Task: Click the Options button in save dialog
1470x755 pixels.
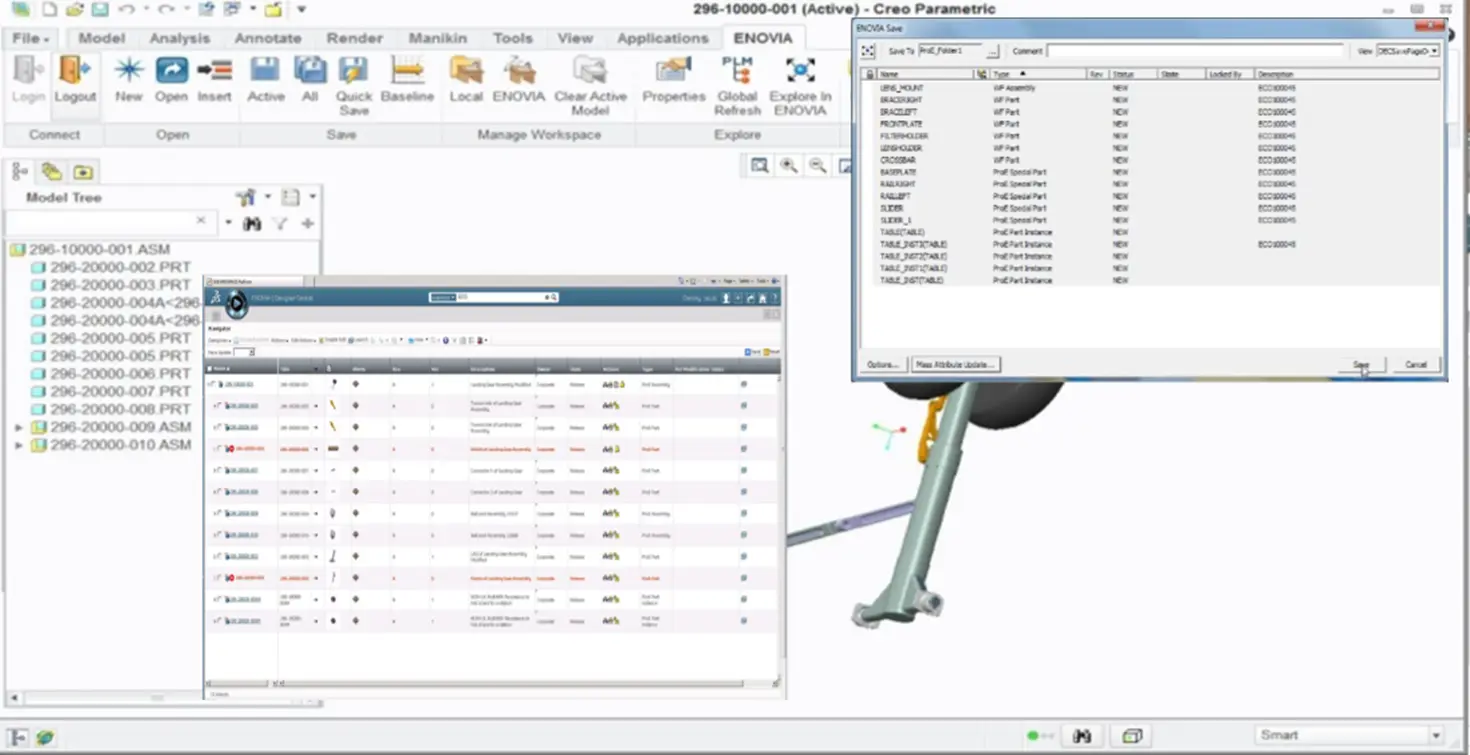Action: coord(883,364)
